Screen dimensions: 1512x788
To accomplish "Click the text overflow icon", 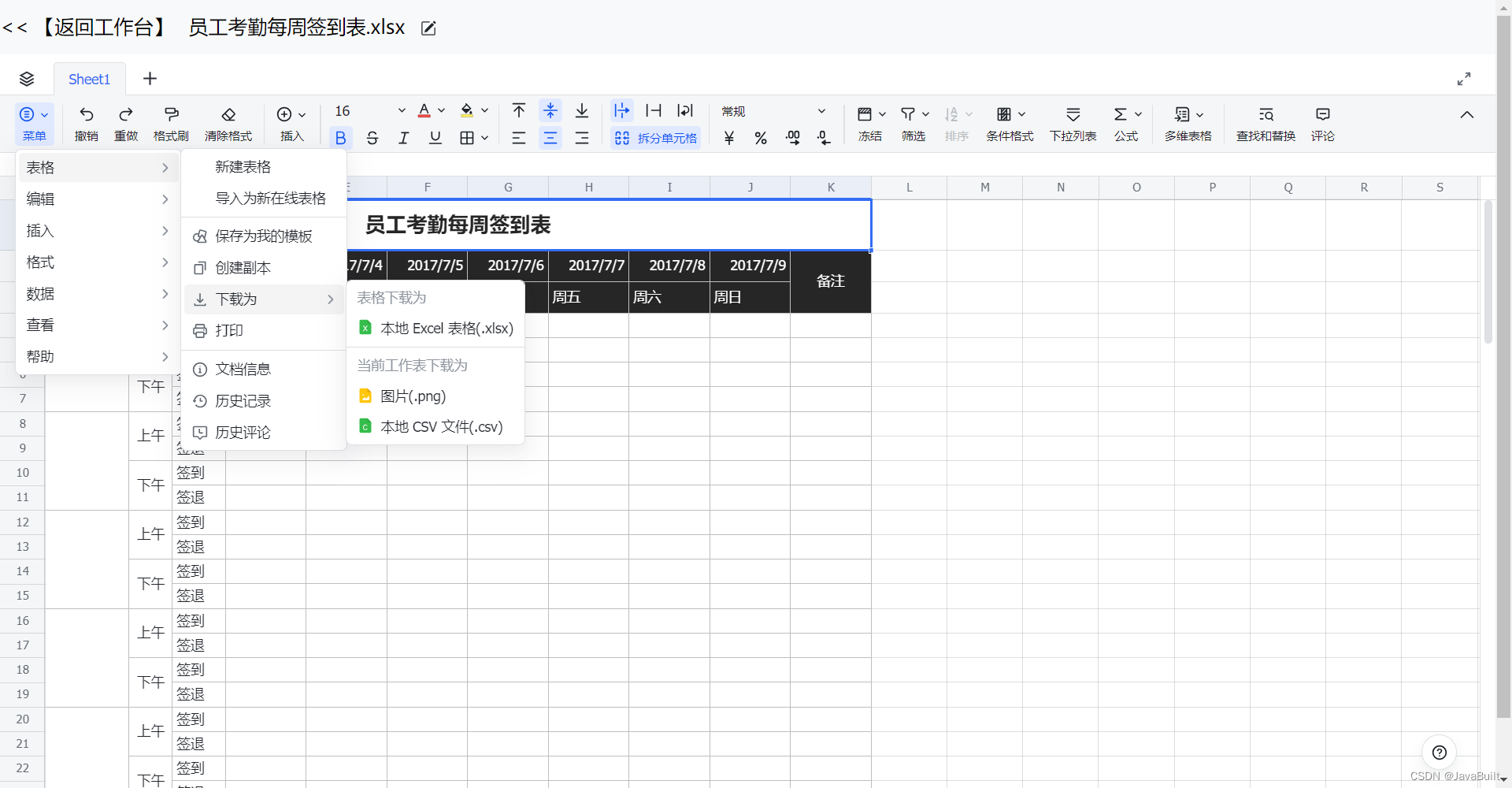I will [622, 110].
